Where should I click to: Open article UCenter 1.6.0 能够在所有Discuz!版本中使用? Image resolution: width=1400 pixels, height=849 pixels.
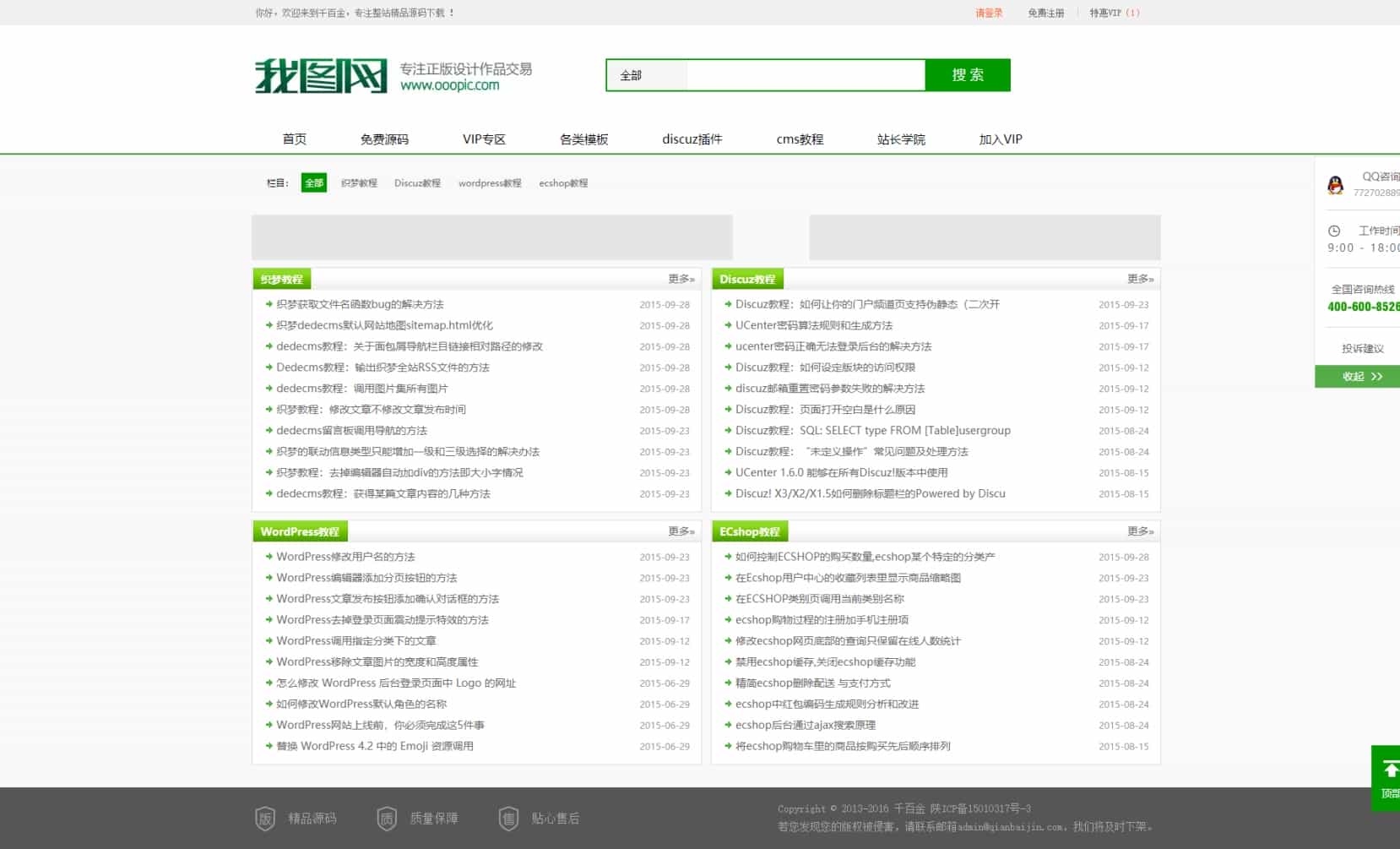842,473
